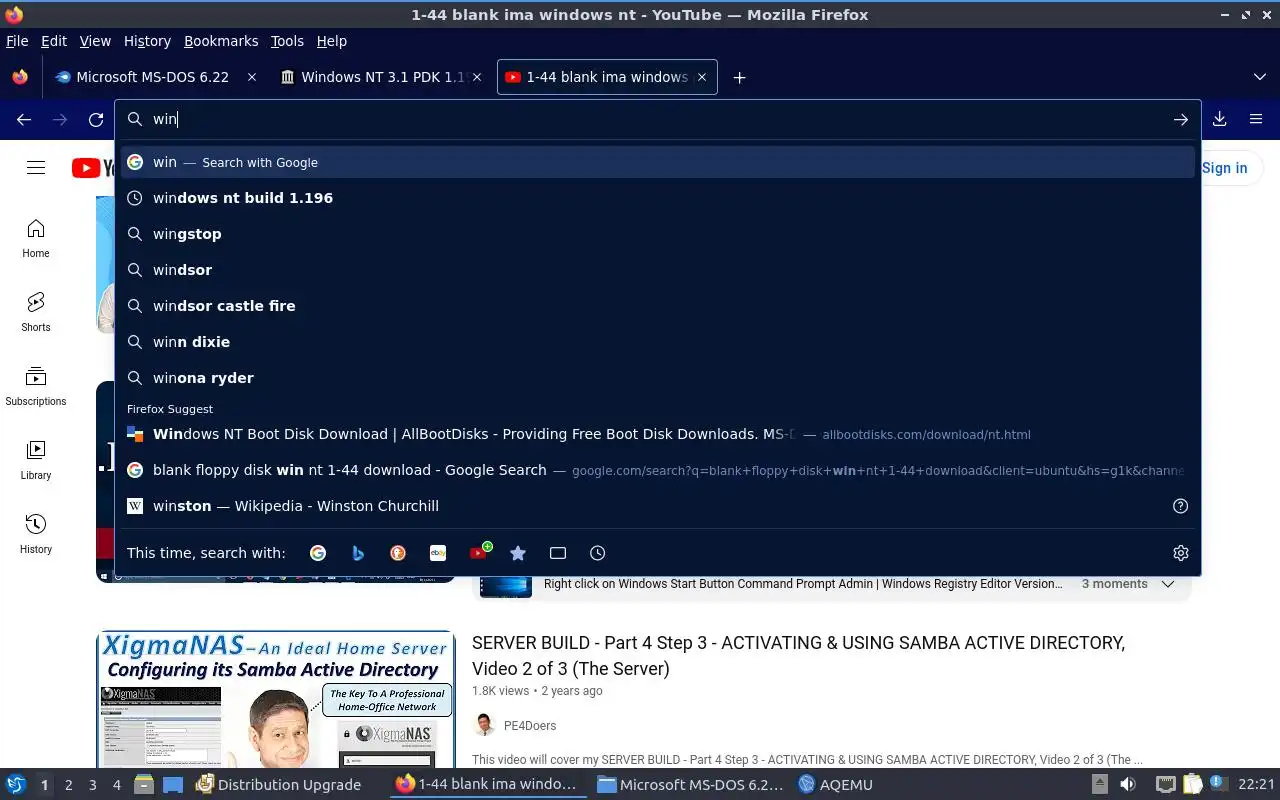Open PE4Doers channel avatar
1280x800 pixels.
484,725
